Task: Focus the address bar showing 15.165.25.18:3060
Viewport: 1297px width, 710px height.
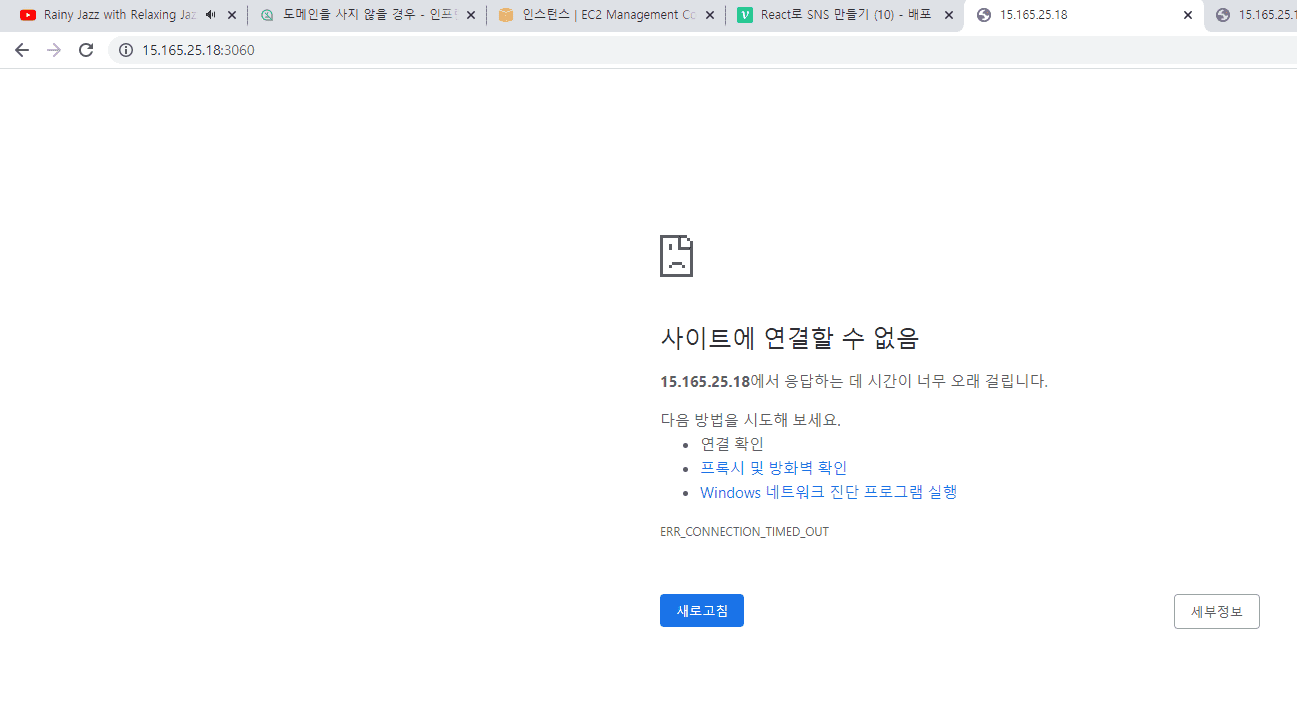Action: click(700, 50)
